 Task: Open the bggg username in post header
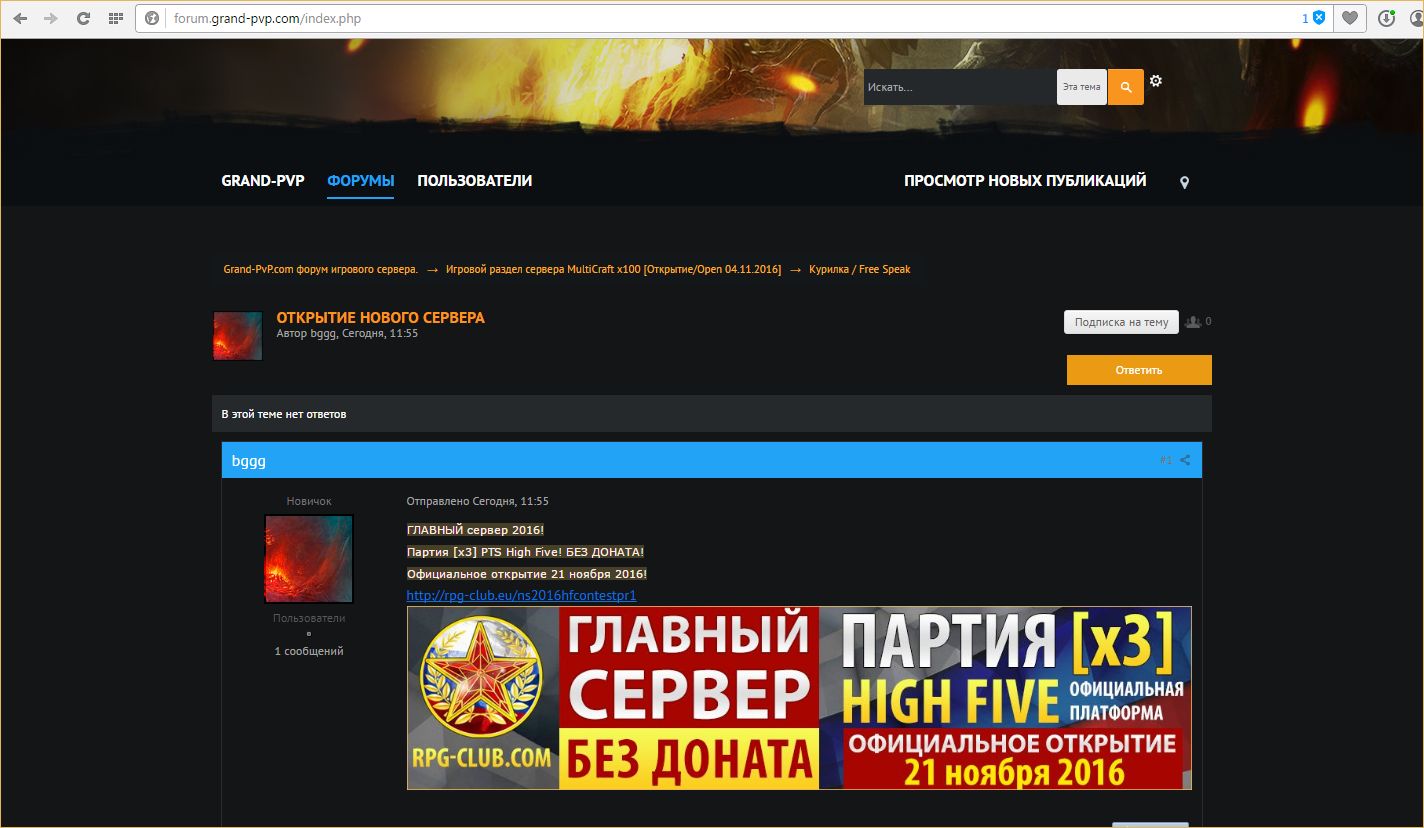249,461
